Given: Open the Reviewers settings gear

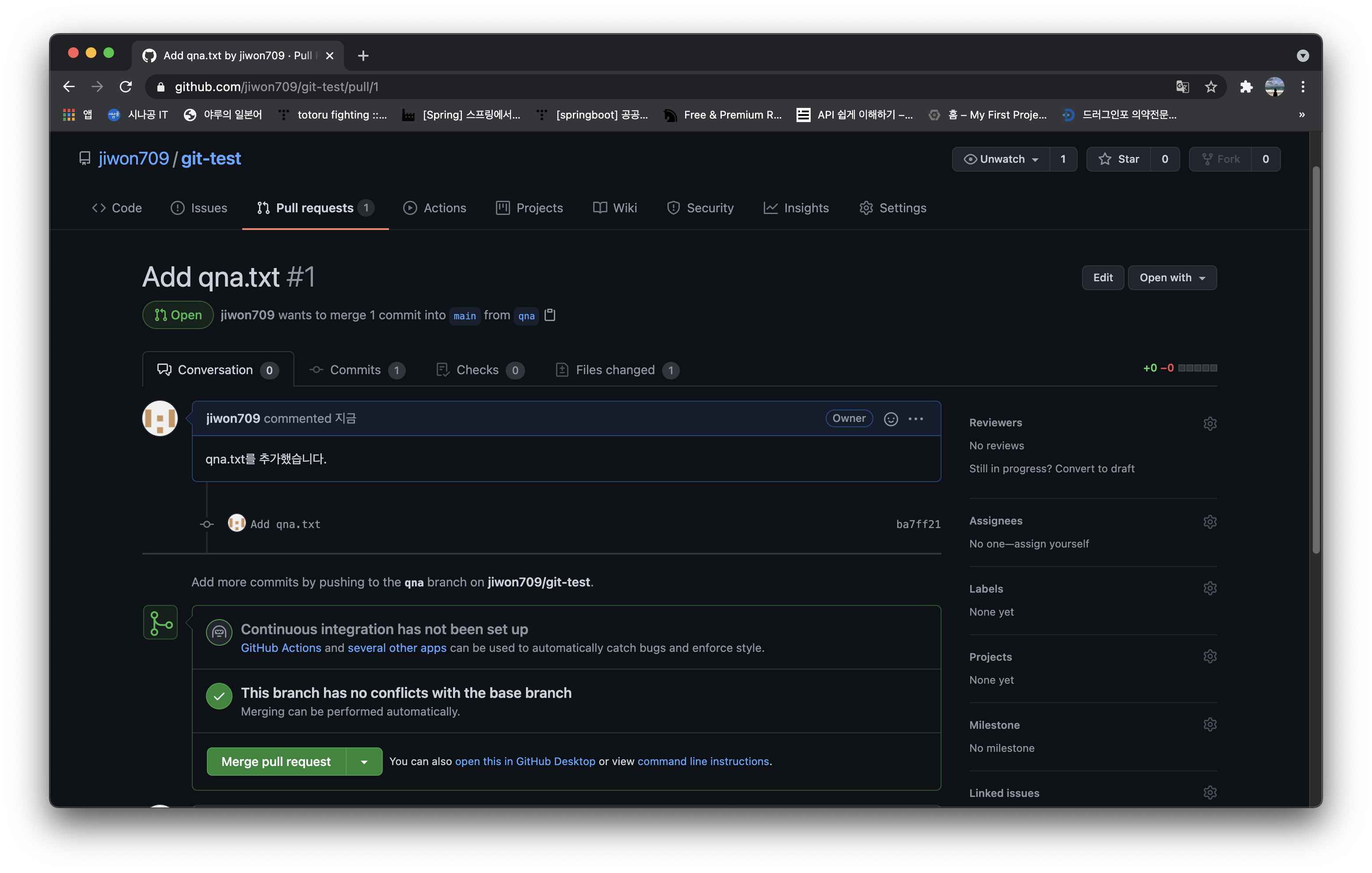Looking at the screenshot, I should coord(1210,423).
